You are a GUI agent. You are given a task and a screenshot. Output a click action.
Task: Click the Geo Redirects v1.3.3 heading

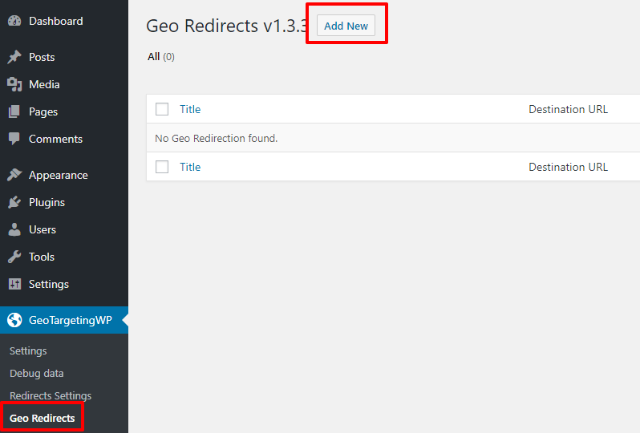(227, 26)
